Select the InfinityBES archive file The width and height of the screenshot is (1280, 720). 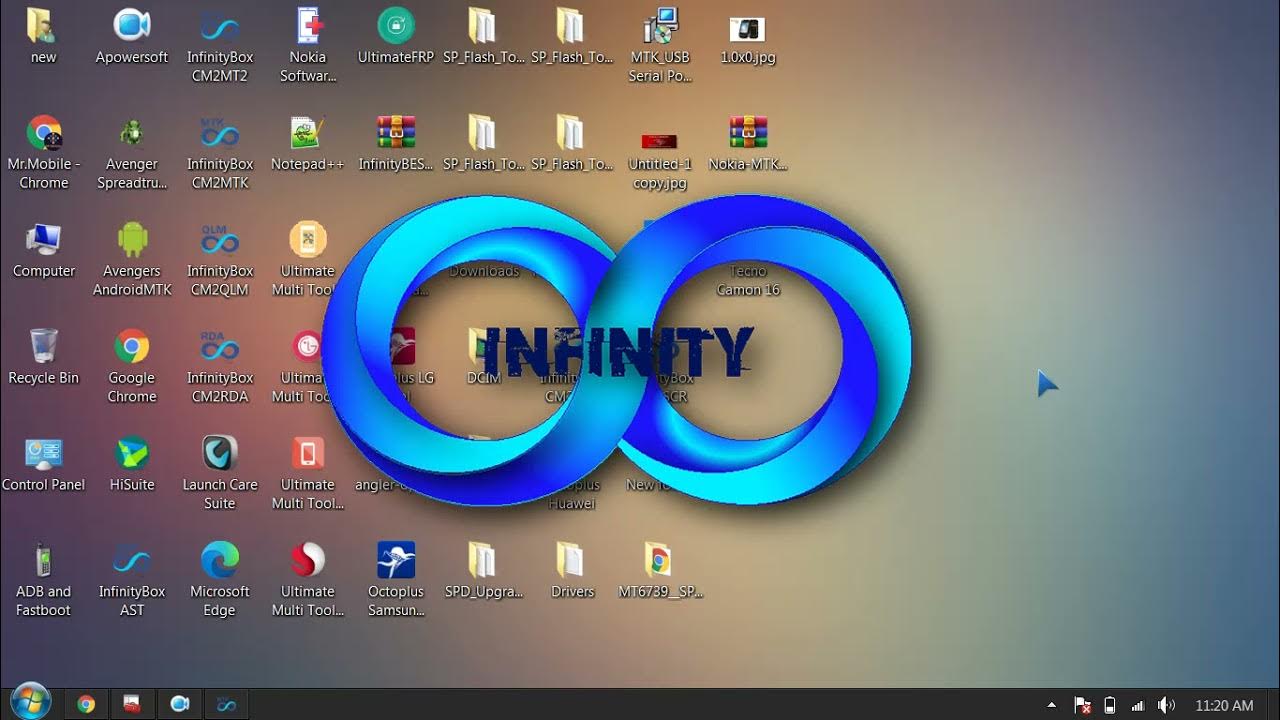[x=396, y=143]
